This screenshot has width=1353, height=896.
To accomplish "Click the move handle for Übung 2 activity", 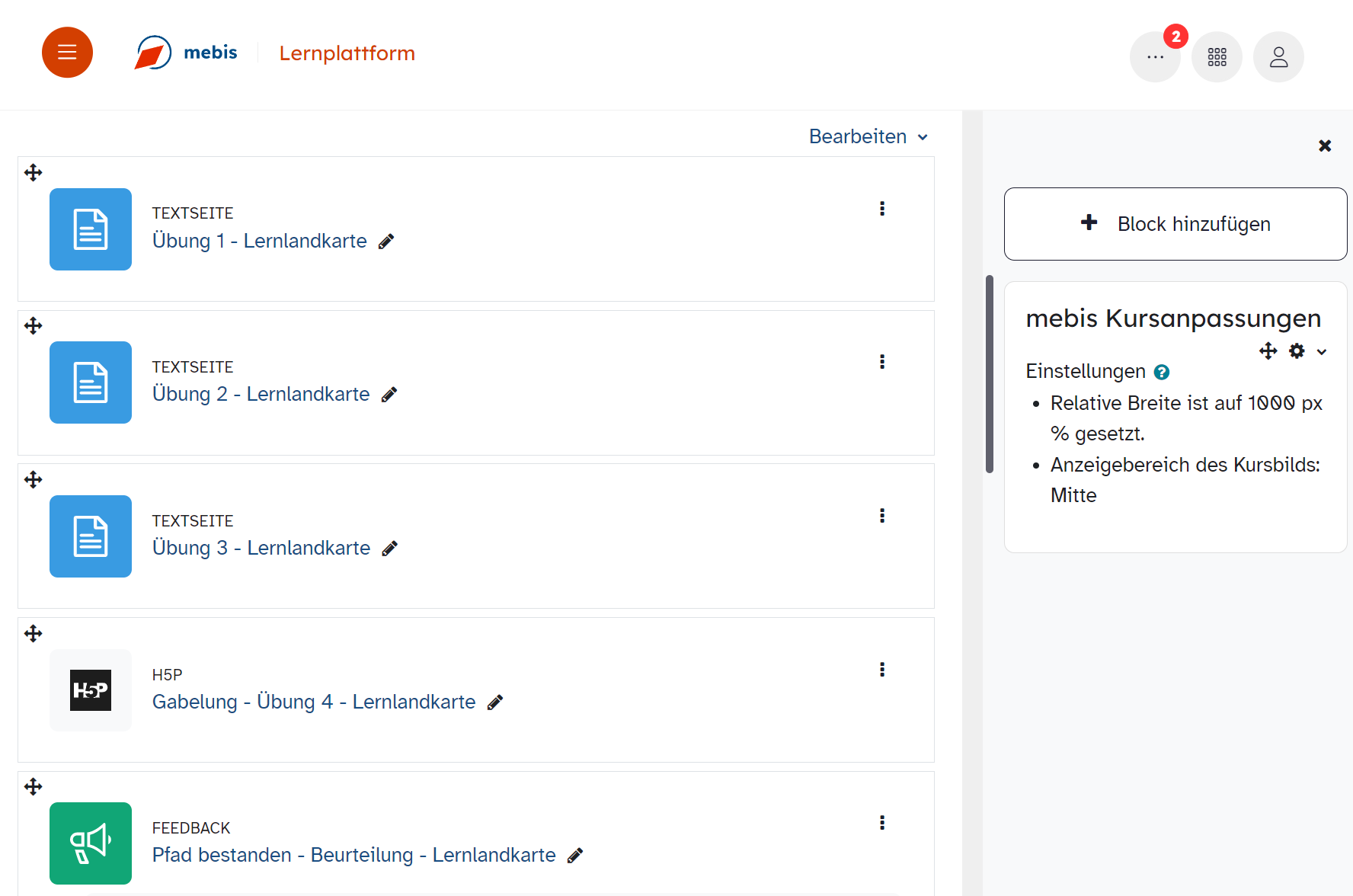I will (x=33, y=326).
